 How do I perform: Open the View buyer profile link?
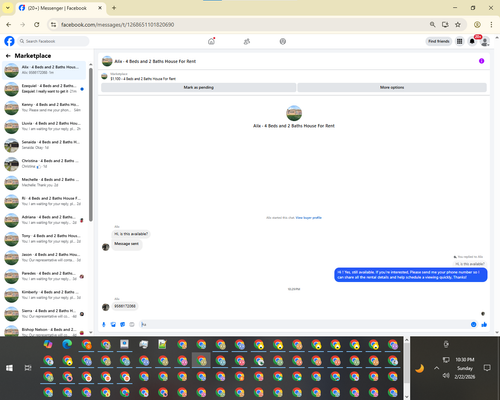click(309, 218)
